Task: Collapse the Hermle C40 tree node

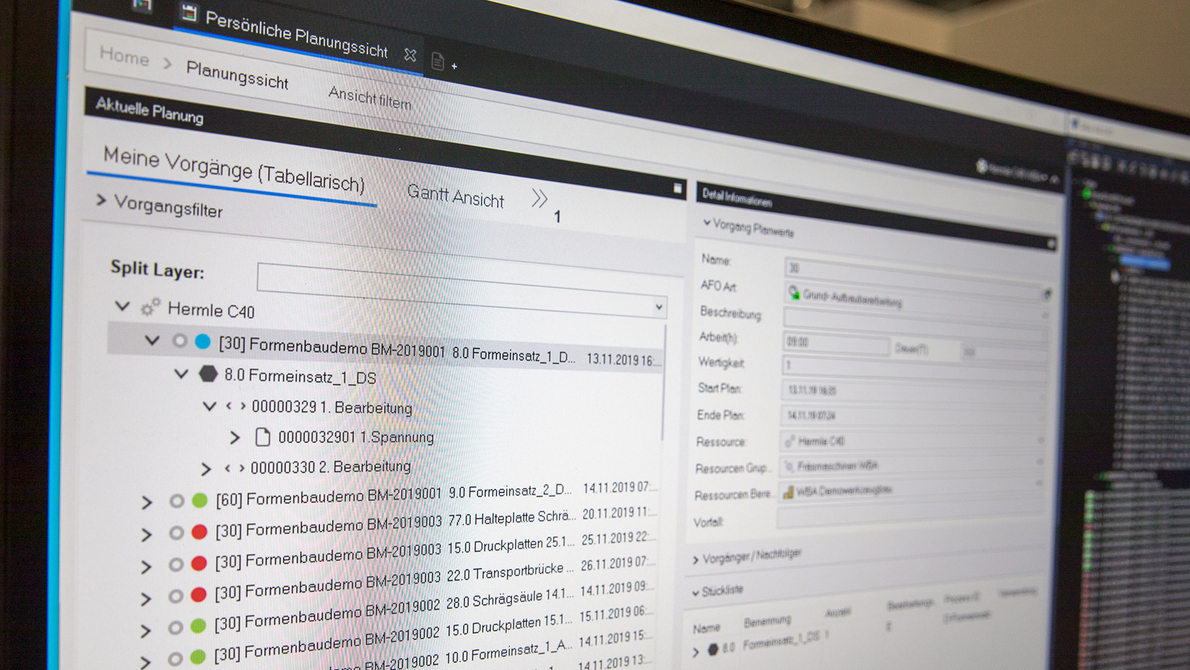Action: [122, 306]
